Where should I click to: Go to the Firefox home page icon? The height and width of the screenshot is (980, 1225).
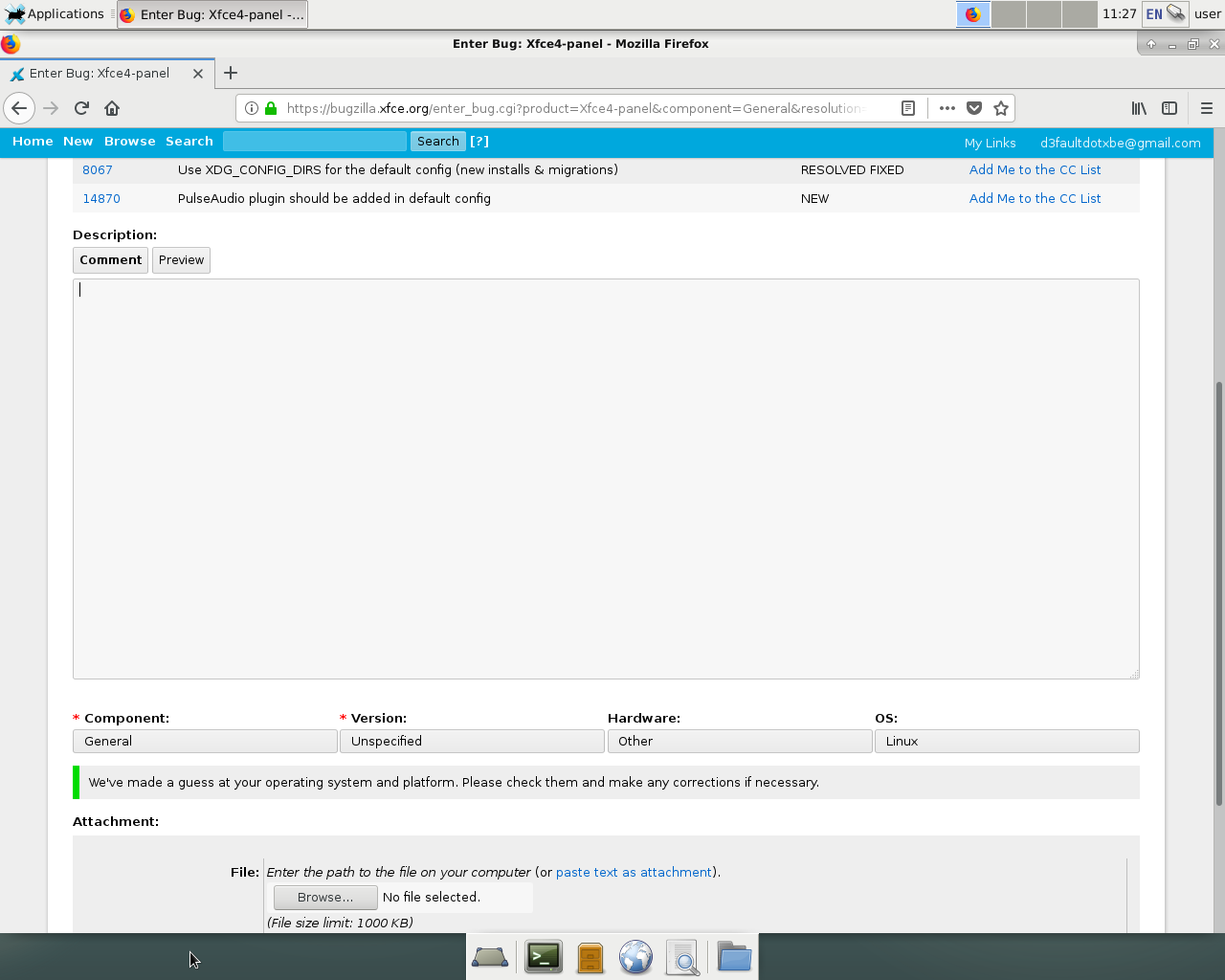112,108
